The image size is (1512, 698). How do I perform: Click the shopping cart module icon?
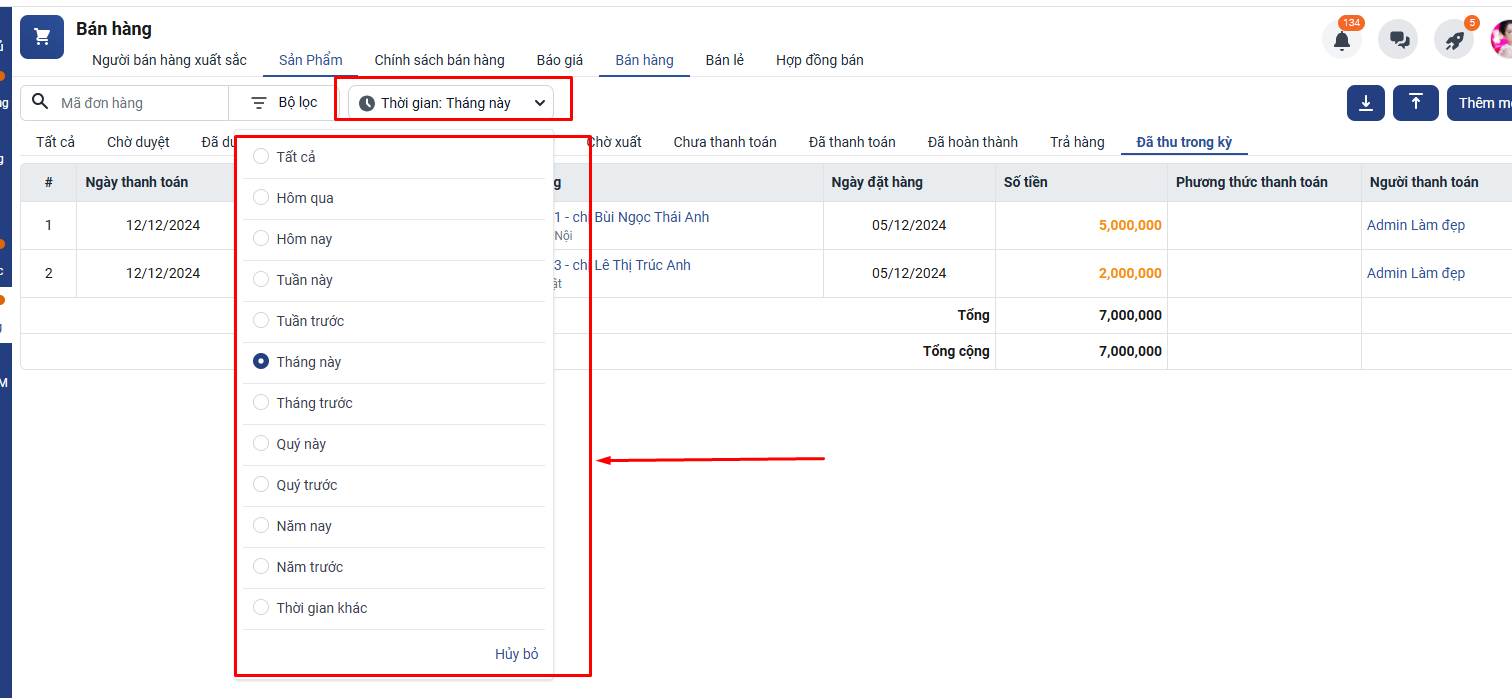(x=42, y=37)
